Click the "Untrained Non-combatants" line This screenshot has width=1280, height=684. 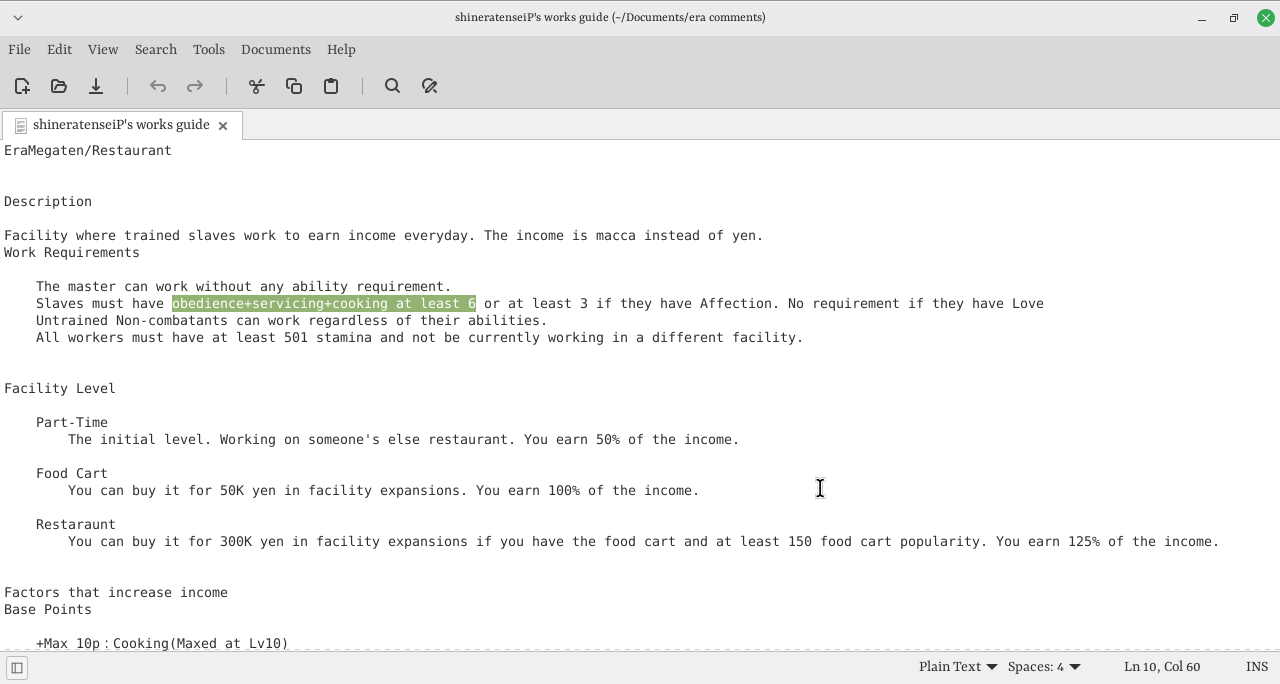(x=292, y=320)
